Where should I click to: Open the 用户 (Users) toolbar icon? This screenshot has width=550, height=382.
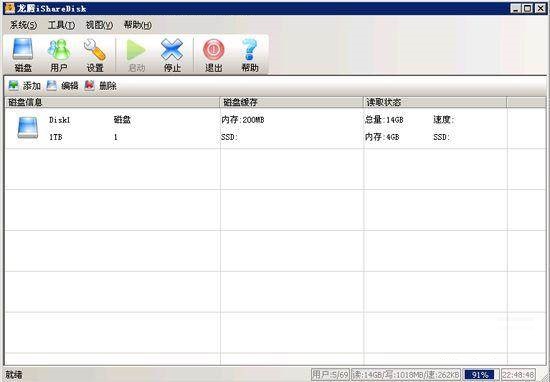pyautogui.click(x=59, y=55)
